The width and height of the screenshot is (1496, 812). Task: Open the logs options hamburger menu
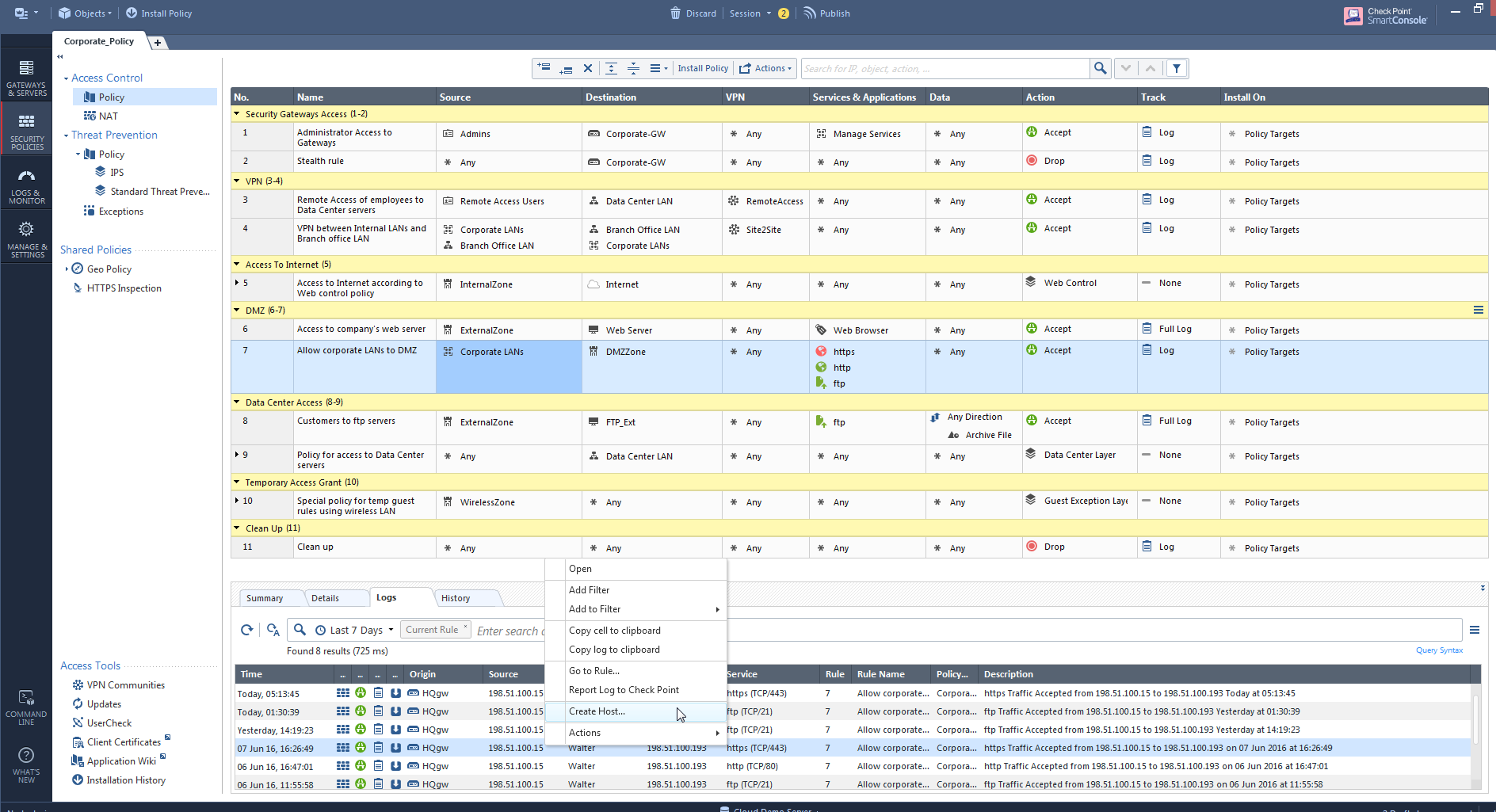[1475, 630]
